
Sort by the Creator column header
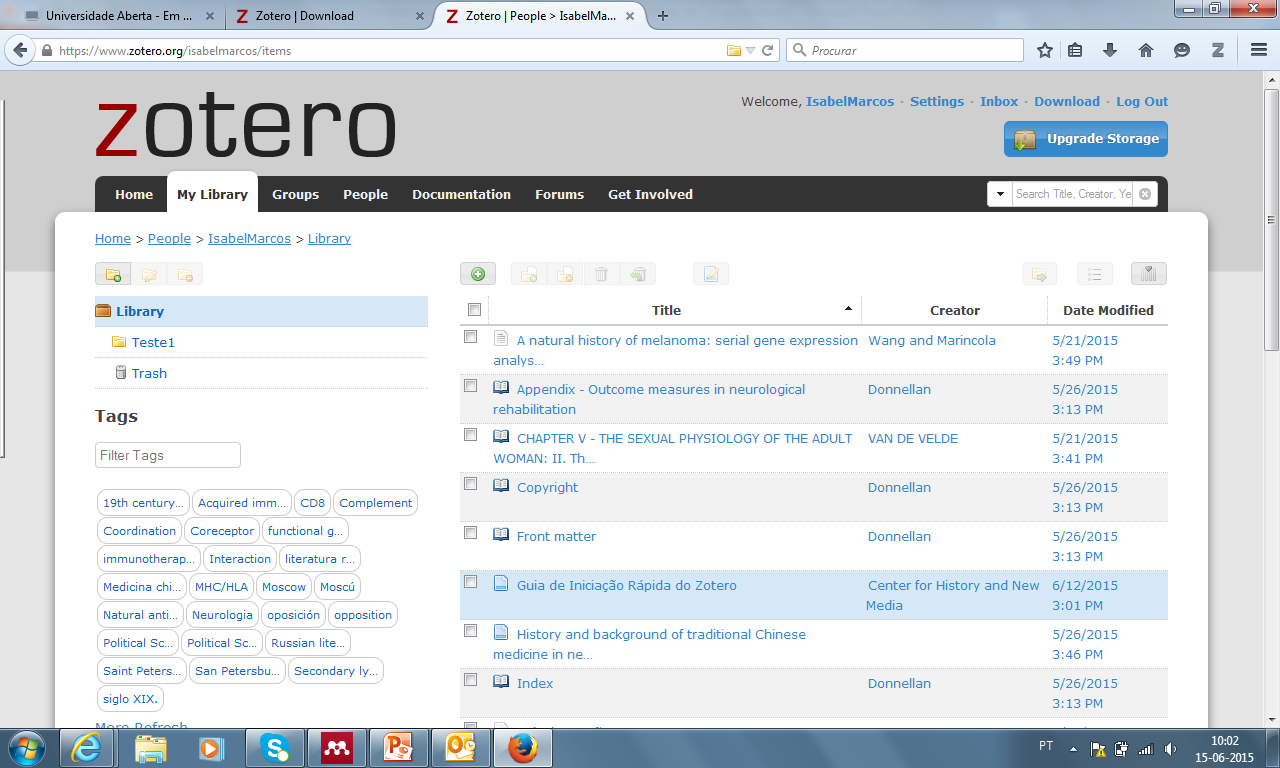955,310
